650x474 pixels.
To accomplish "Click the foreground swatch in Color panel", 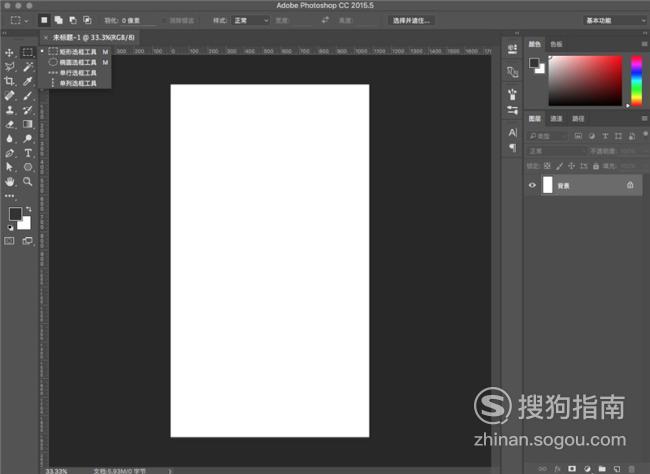I will (x=534, y=63).
